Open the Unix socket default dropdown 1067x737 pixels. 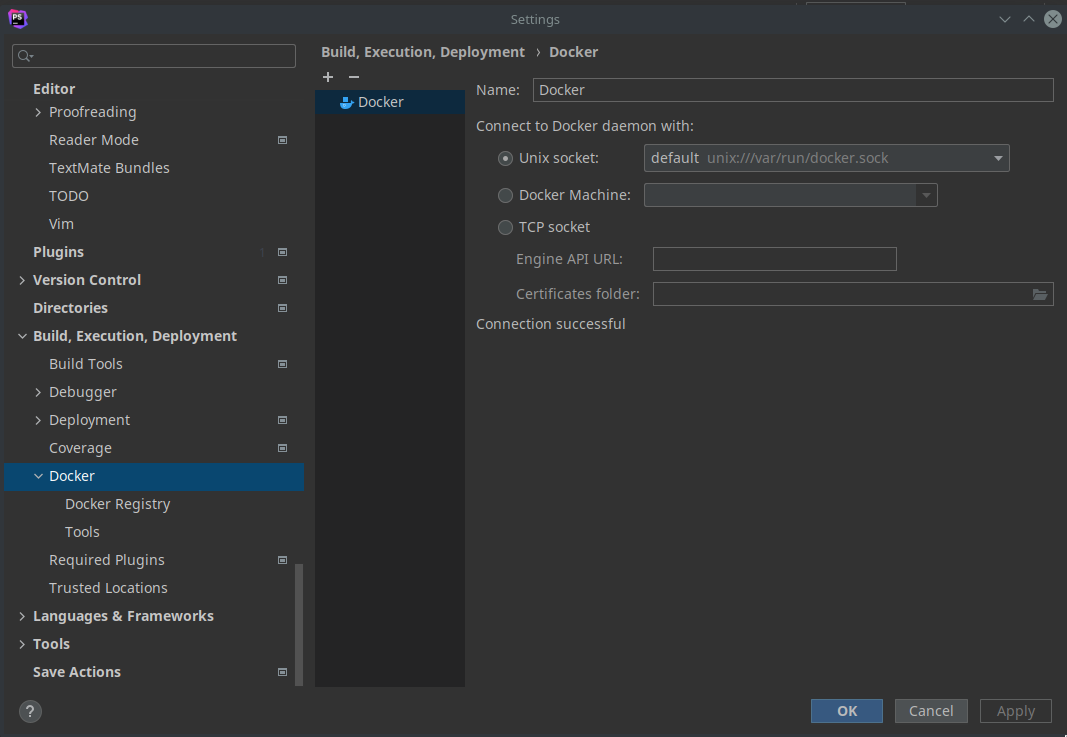tap(826, 158)
